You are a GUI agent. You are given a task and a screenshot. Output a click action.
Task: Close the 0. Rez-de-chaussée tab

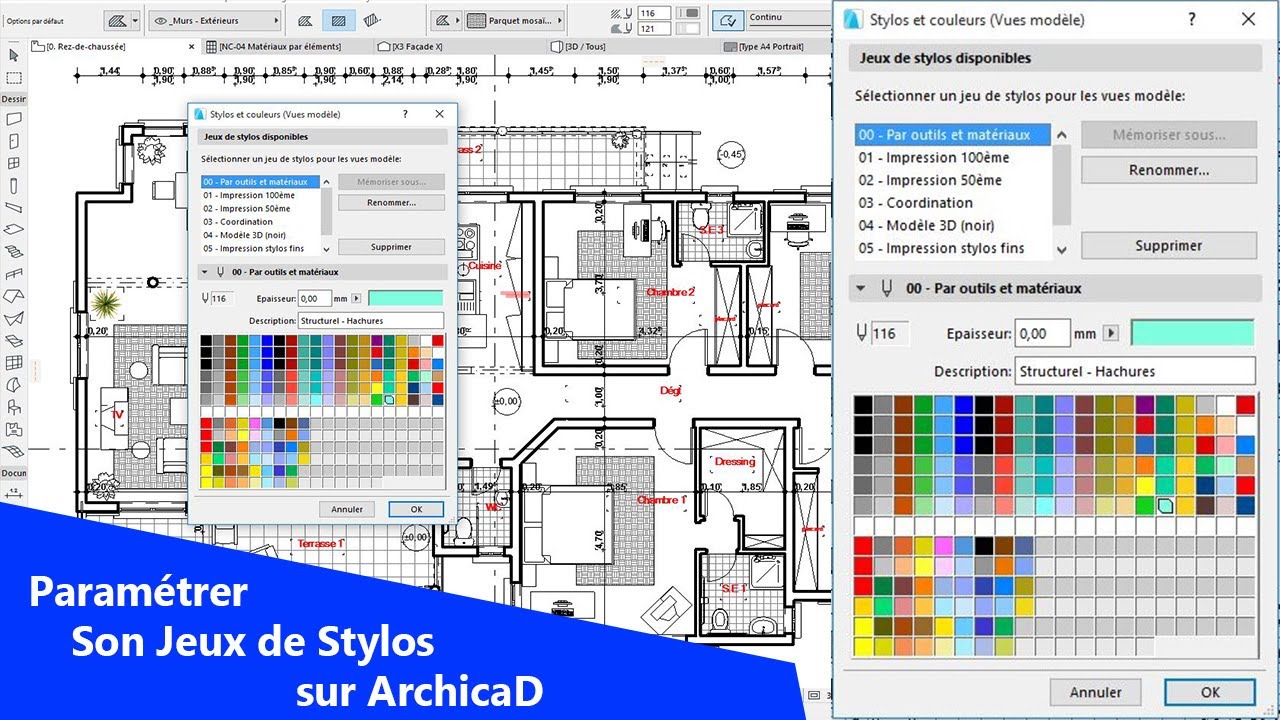pos(191,46)
